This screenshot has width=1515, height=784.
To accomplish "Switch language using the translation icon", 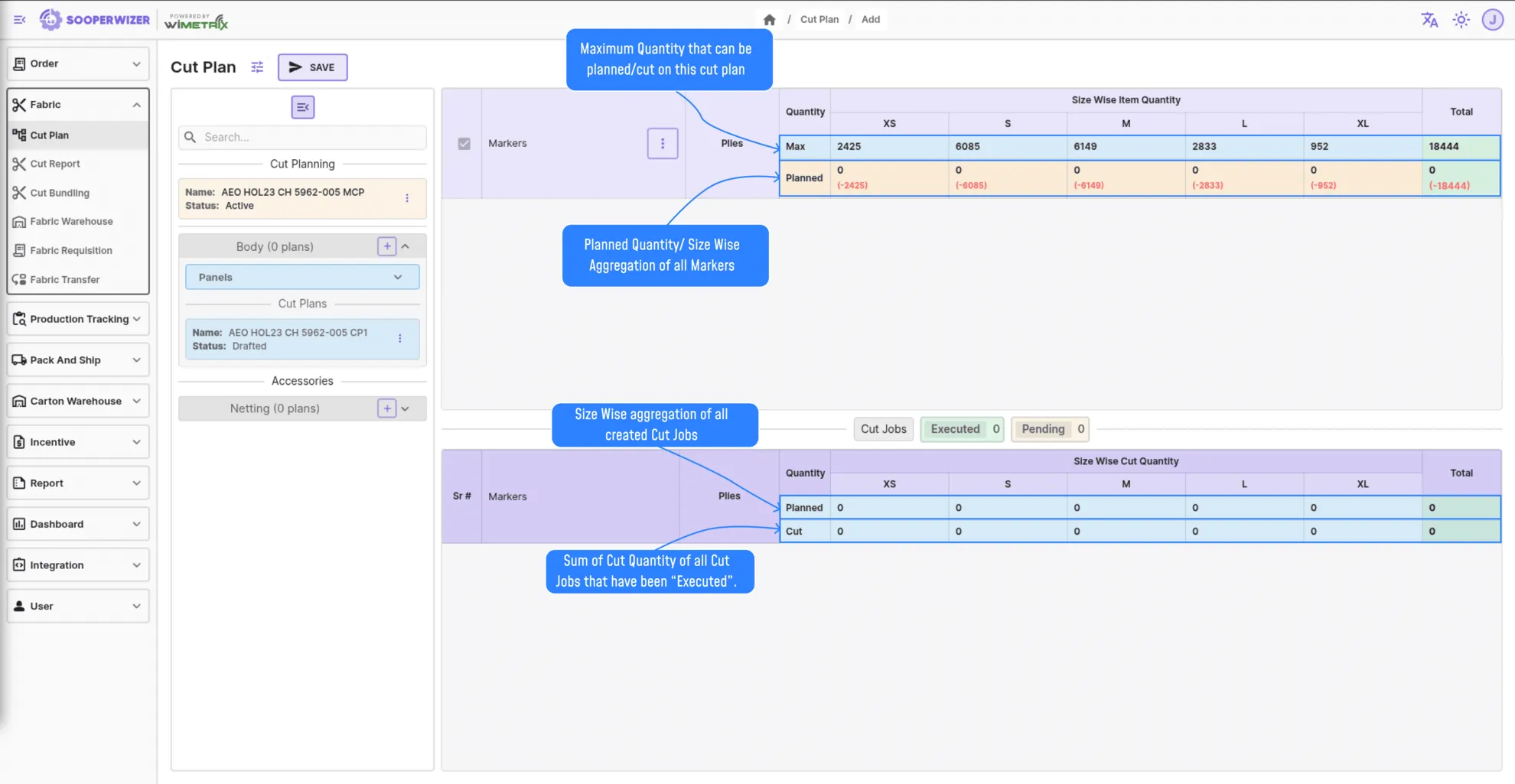I will 1429,20.
